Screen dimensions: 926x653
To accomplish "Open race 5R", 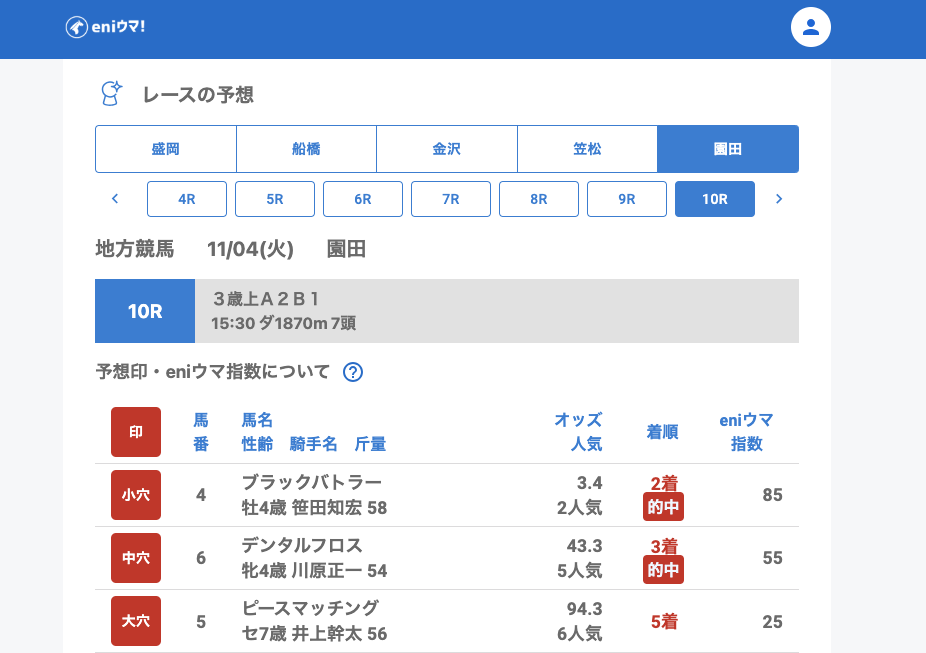I will 275,199.
